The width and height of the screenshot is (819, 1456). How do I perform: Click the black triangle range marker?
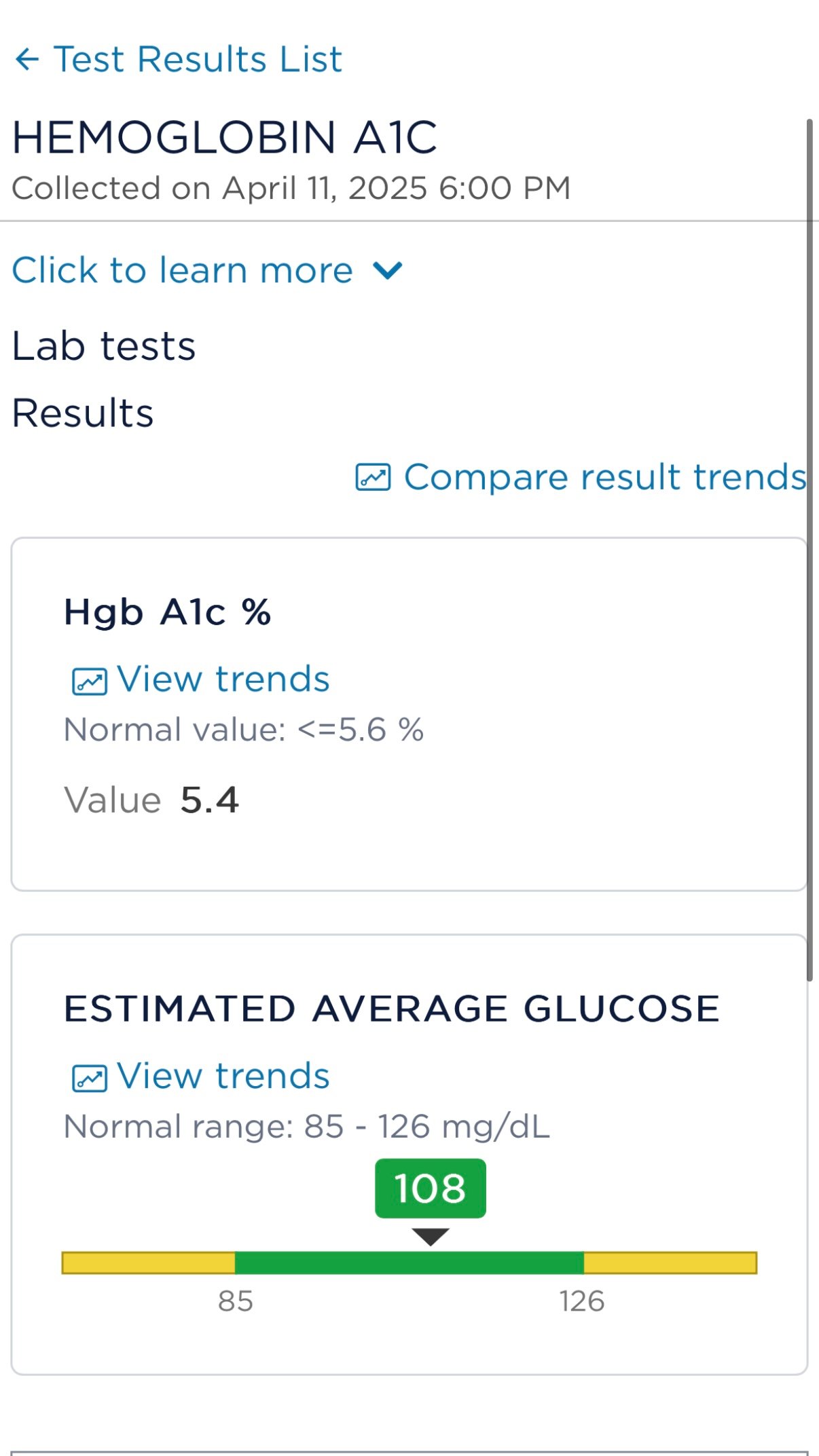431,1237
